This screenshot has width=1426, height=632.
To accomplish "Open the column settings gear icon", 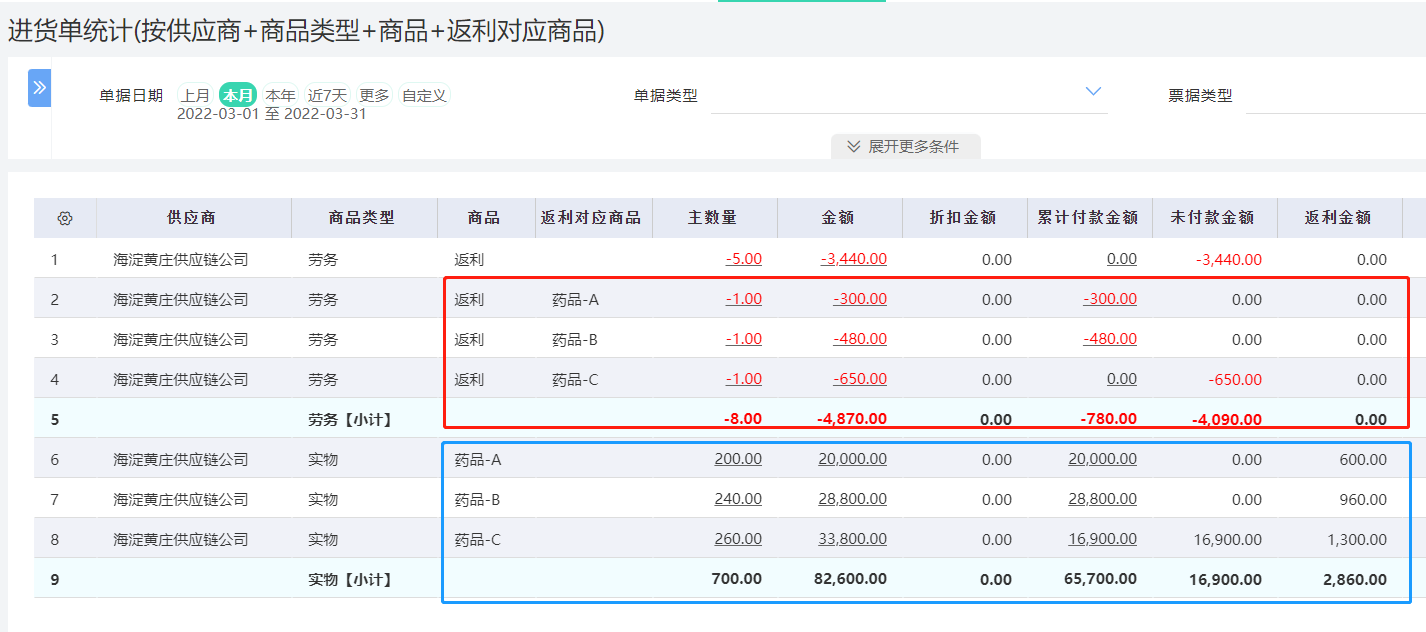I will tap(64, 217).
